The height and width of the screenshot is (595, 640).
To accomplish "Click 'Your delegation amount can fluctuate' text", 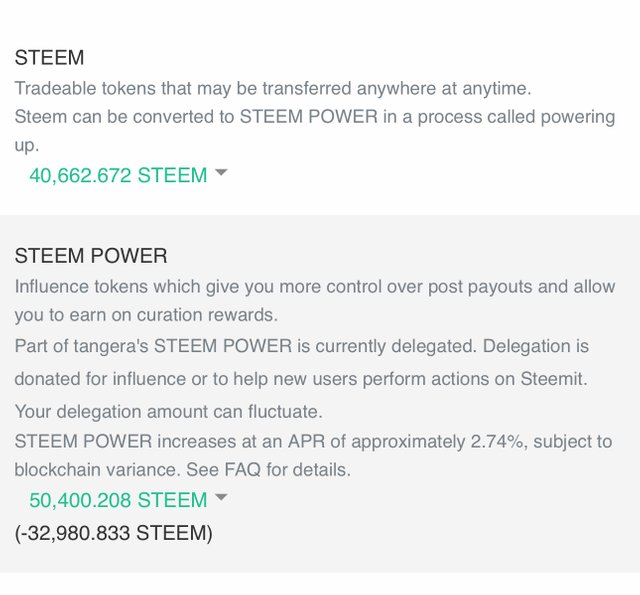I will tap(169, 411).
